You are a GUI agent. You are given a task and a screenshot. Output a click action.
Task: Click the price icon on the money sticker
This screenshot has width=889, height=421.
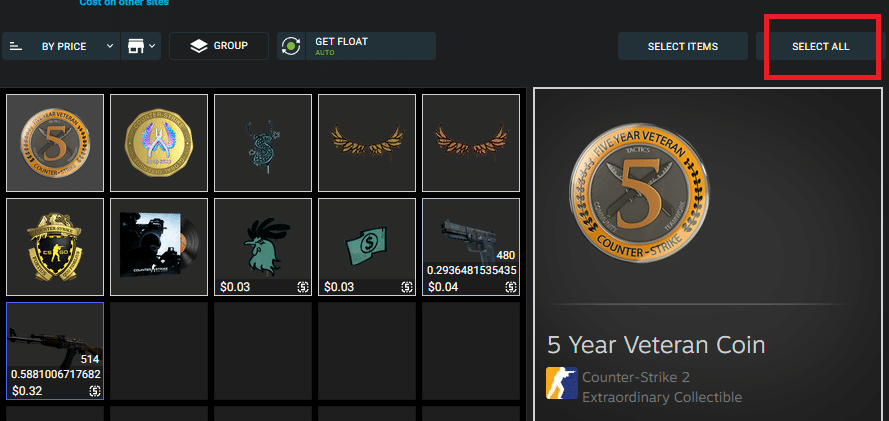coord(407,287)
